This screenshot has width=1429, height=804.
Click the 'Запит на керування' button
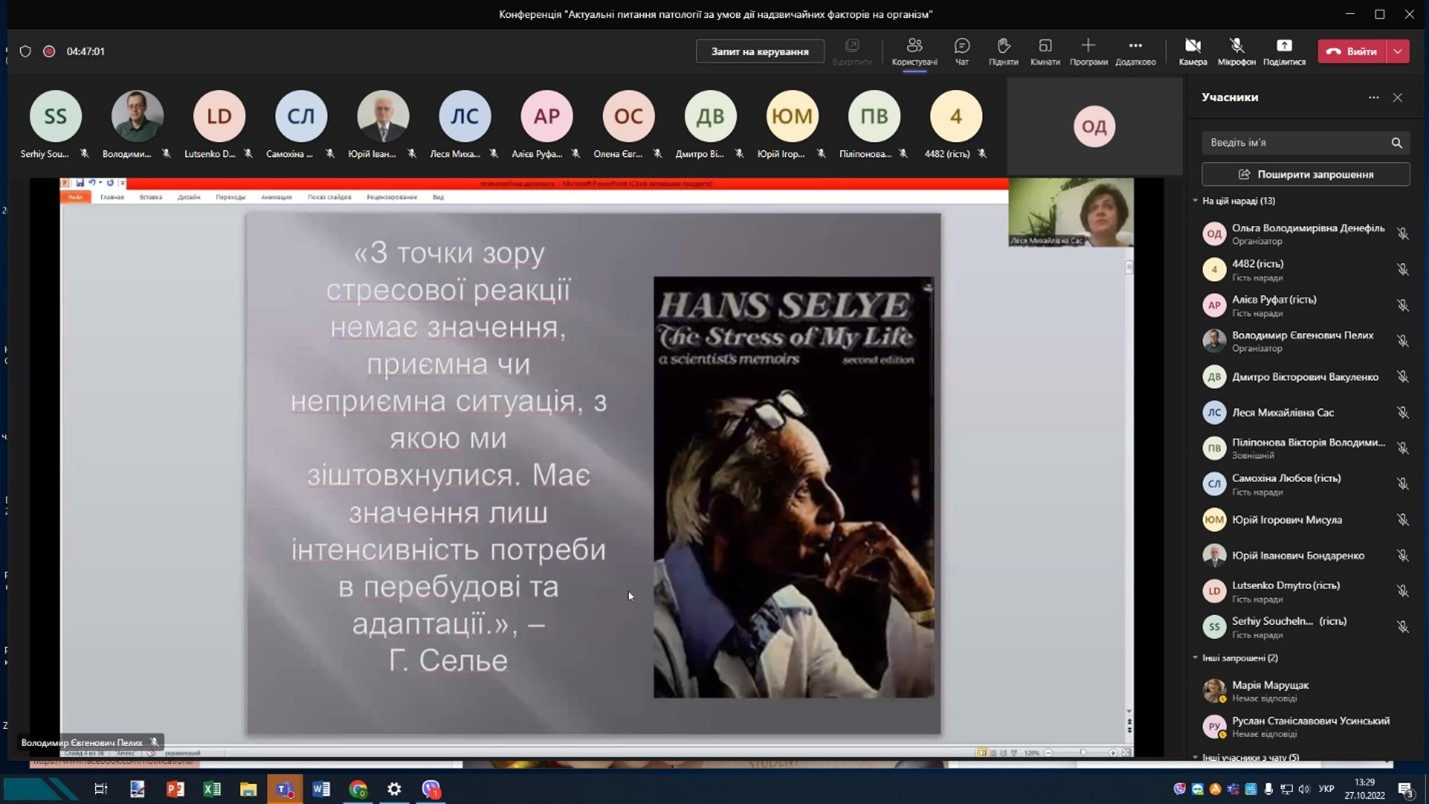(760, 51)
